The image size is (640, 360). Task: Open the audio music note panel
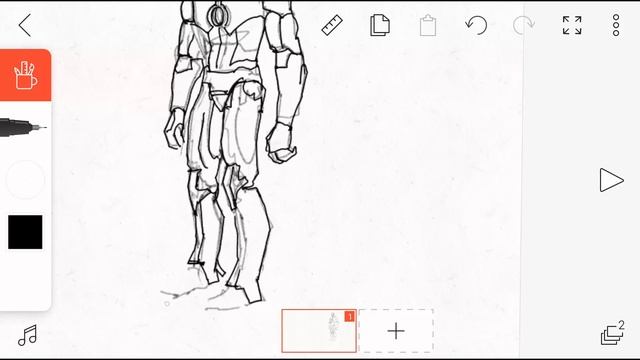[x=27, y=336]
